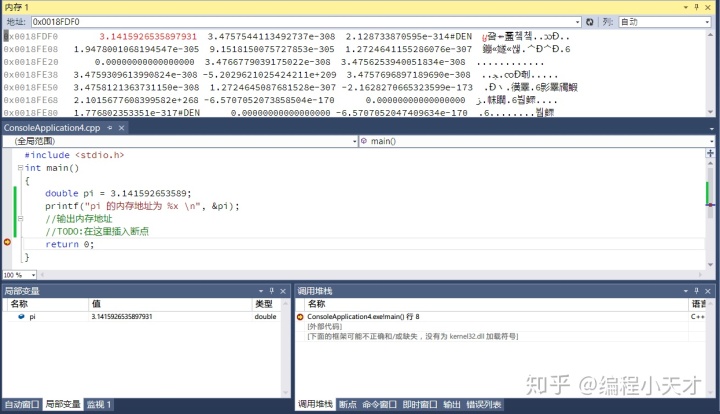
Task: Open the 调用堆栈 panel options arrow
Action: (x=686, y=291)
